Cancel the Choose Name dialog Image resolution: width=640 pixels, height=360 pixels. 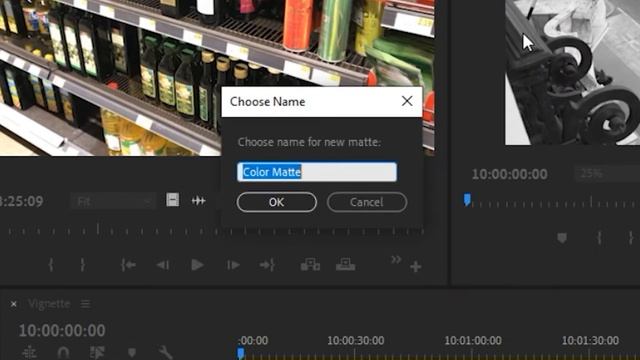[367, 202]
